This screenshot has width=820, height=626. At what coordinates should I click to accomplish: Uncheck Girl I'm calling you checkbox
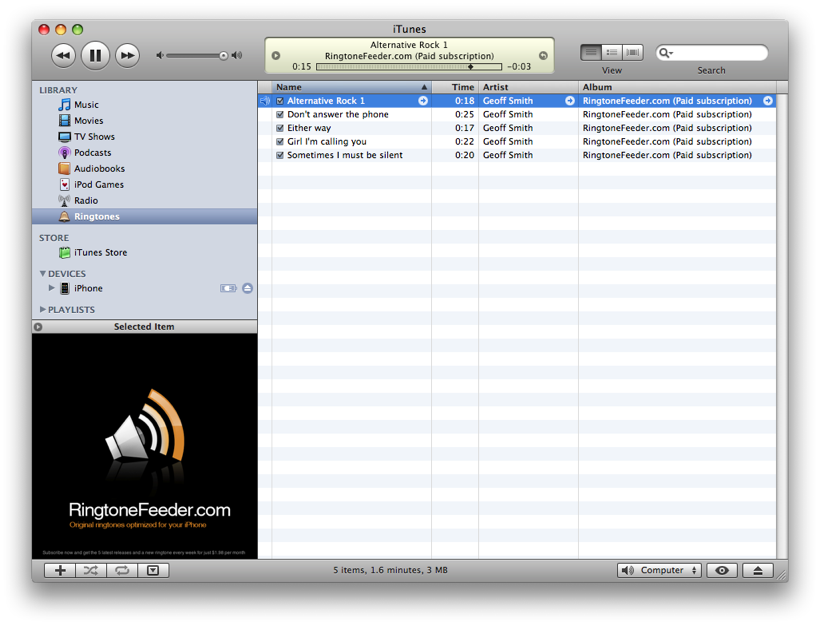pyautogui.click(x=280, y=142)
